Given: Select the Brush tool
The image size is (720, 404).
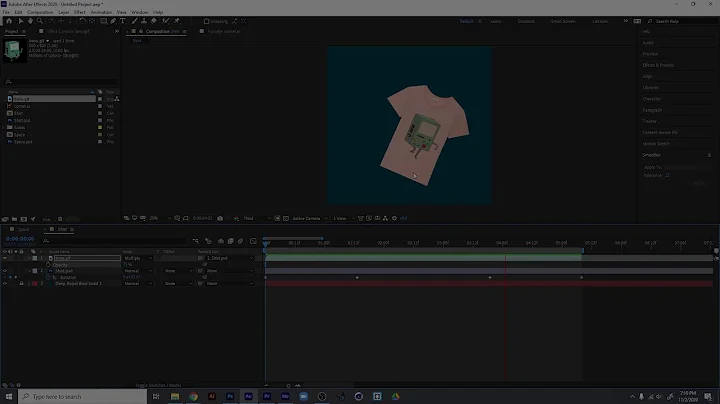Looking at the screenshot, I should pyautogui.click(x=135, y=21).
